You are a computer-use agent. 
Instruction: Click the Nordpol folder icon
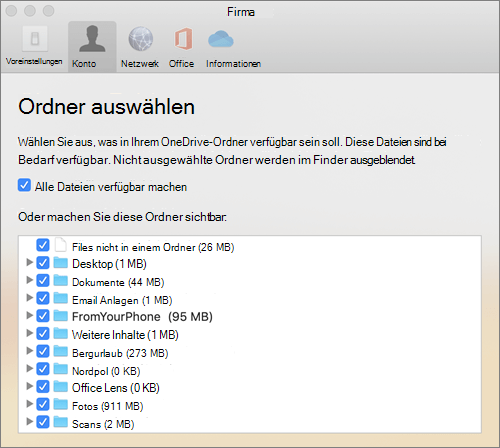pyautogui.click(x=61, y=369)
